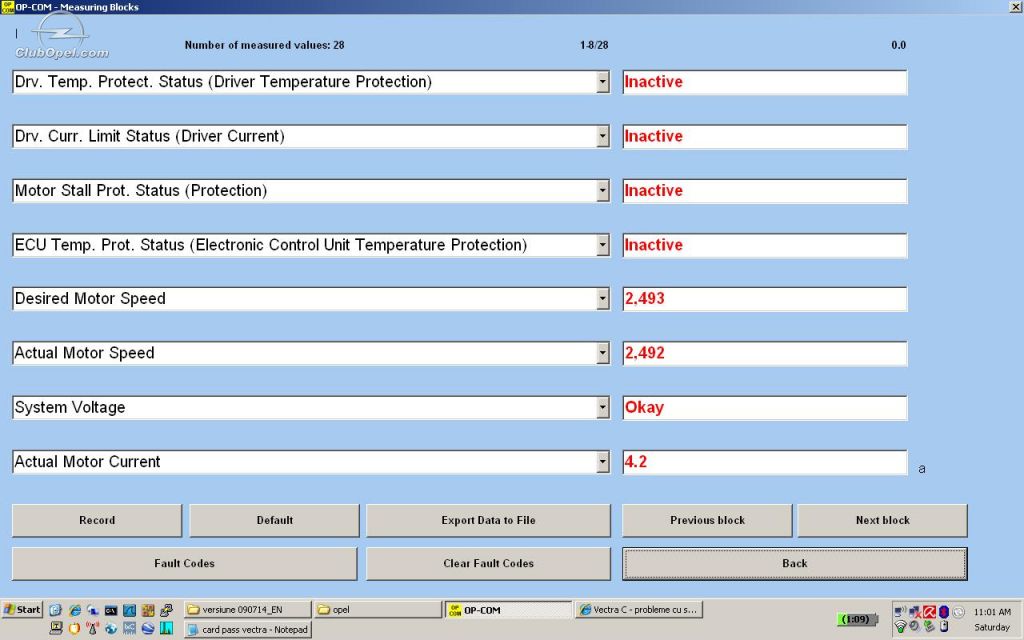Open dropdown for Actual Motor Current
The height and width of the screenshot is (640, 1024).
coord(603,462)
